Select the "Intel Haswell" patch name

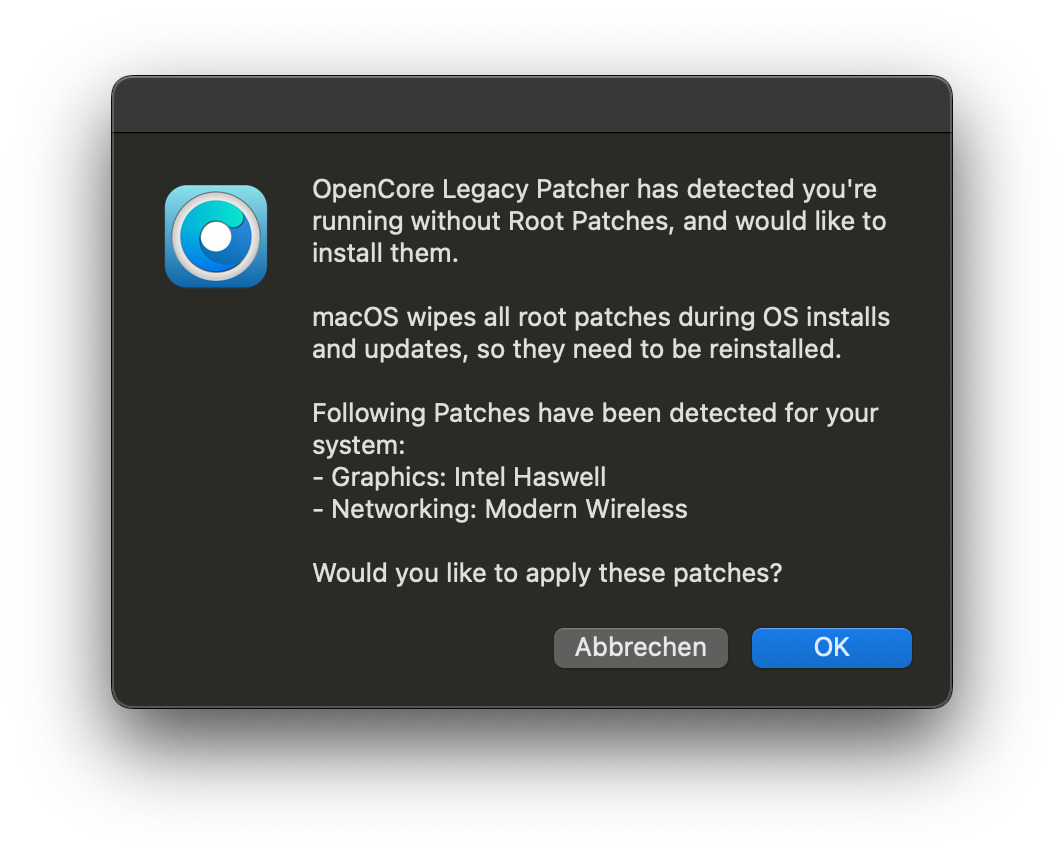click(x=530, y=477)
